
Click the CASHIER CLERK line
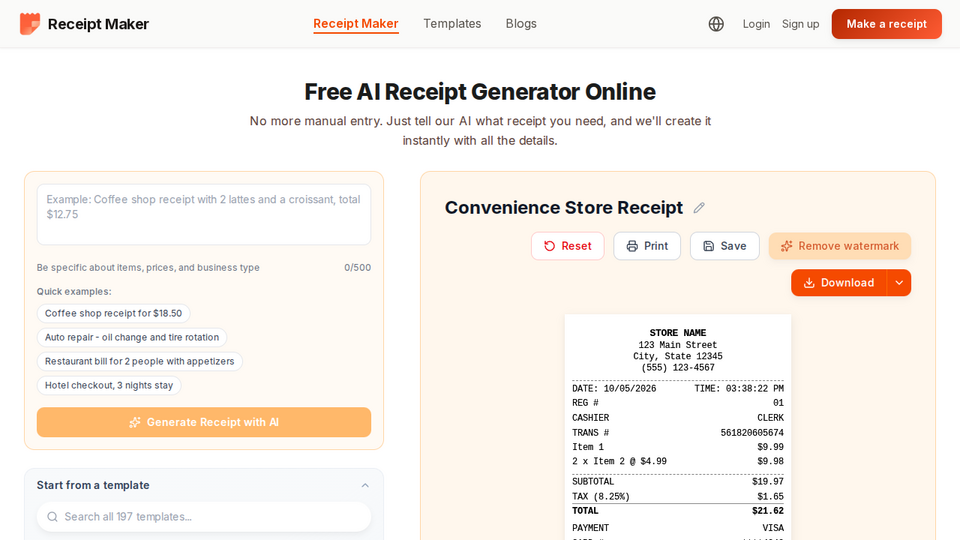pyautogui.click(x=678, y=418)
